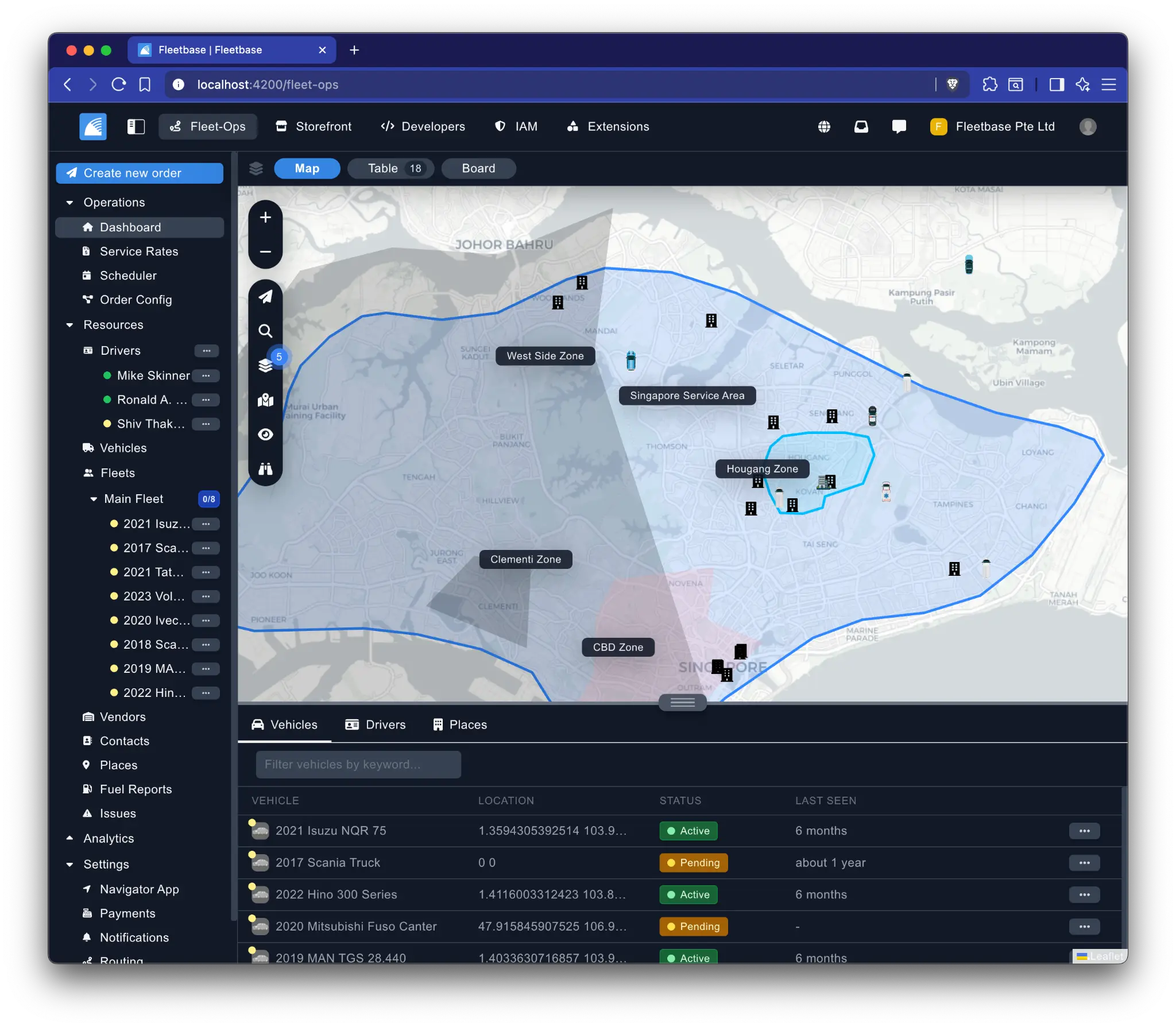Viewport: 1176px width, 1027px height.
Task: Toggle map layers using icon left of Map tab
Action: tap(255, 168)
